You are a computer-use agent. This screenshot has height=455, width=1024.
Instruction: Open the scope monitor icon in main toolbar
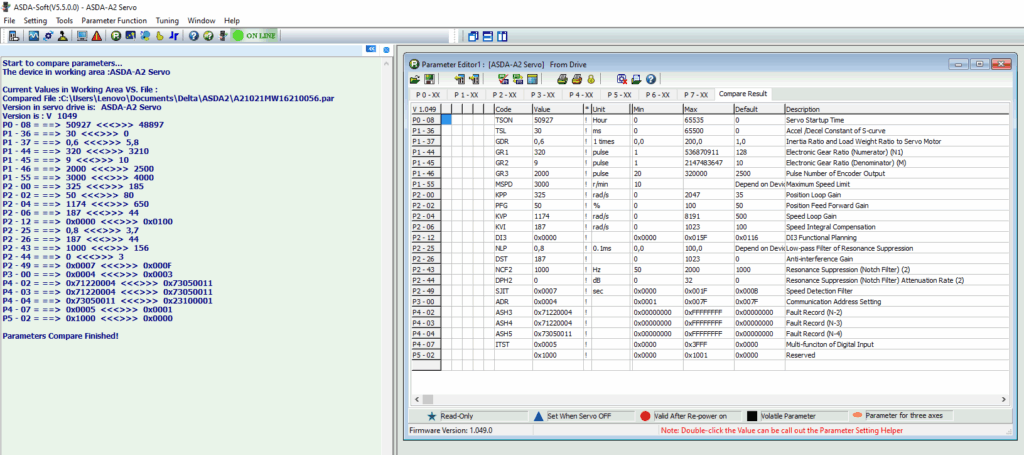point(33,36)
